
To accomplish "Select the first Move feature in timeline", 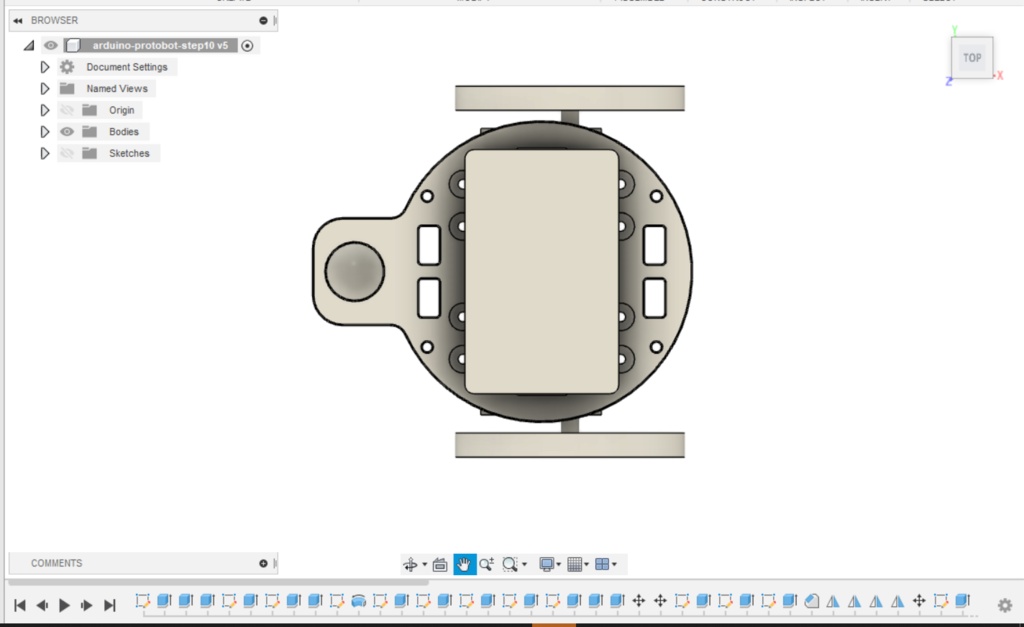I will [x=639, y=601].
